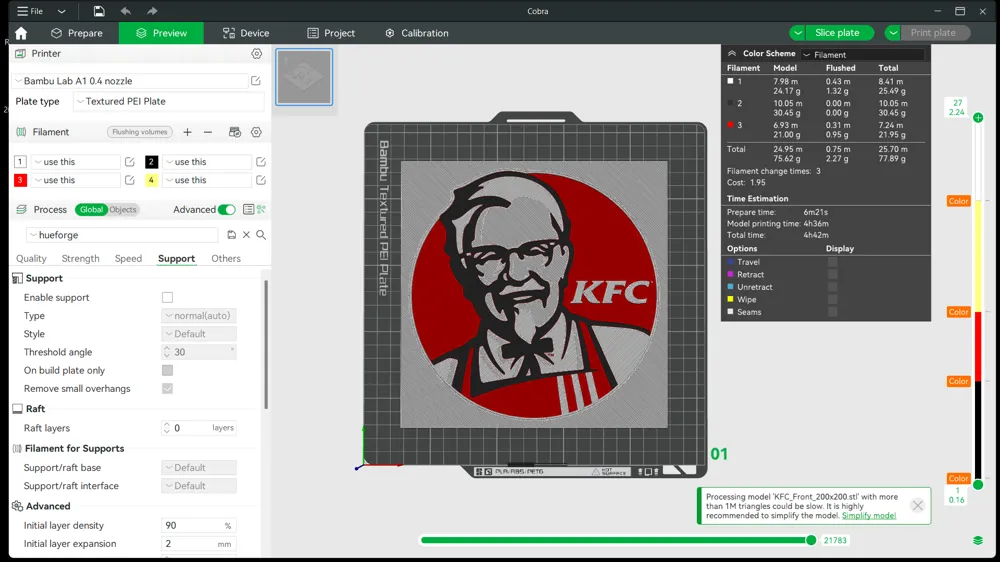Click the File menu

(x=30, y=11)
